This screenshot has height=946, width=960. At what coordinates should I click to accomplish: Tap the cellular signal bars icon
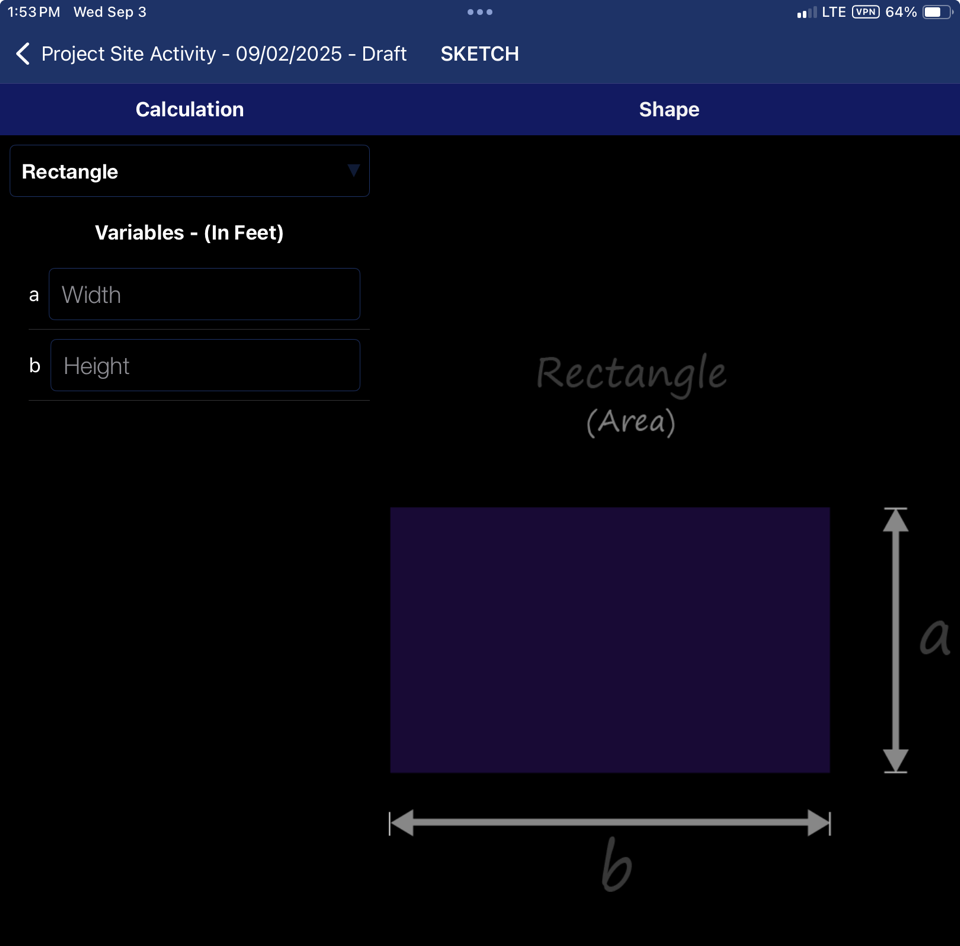(x=807, y=13)
